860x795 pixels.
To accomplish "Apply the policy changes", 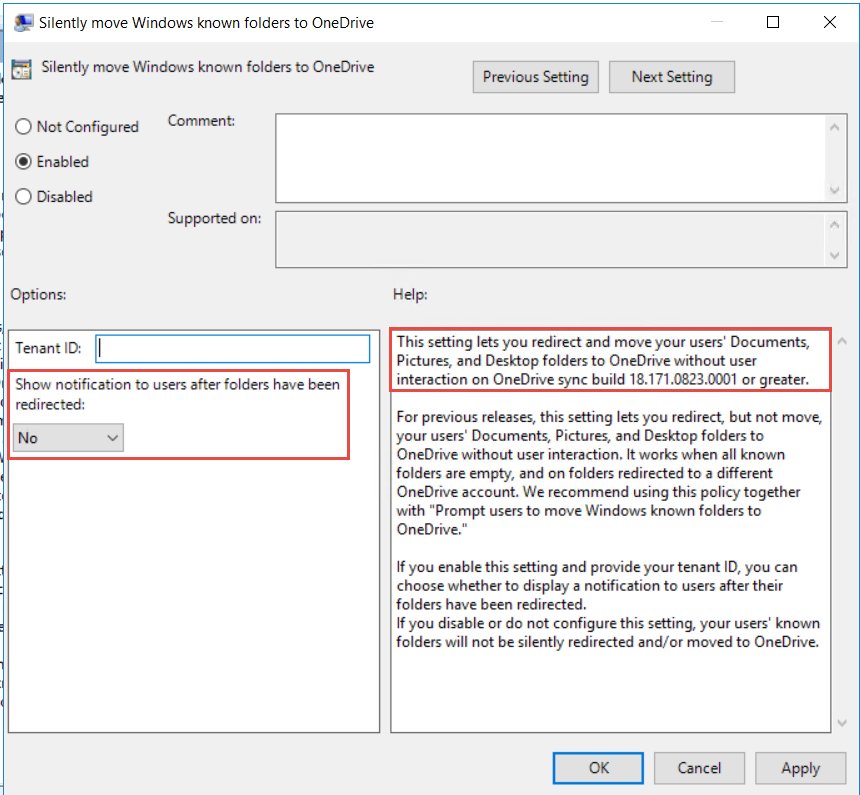I will tap(800, 768).
